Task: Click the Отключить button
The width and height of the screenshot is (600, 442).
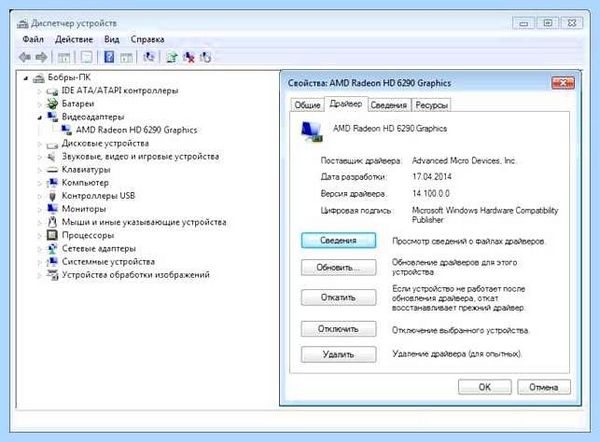Action: click(x=338, y=329)
